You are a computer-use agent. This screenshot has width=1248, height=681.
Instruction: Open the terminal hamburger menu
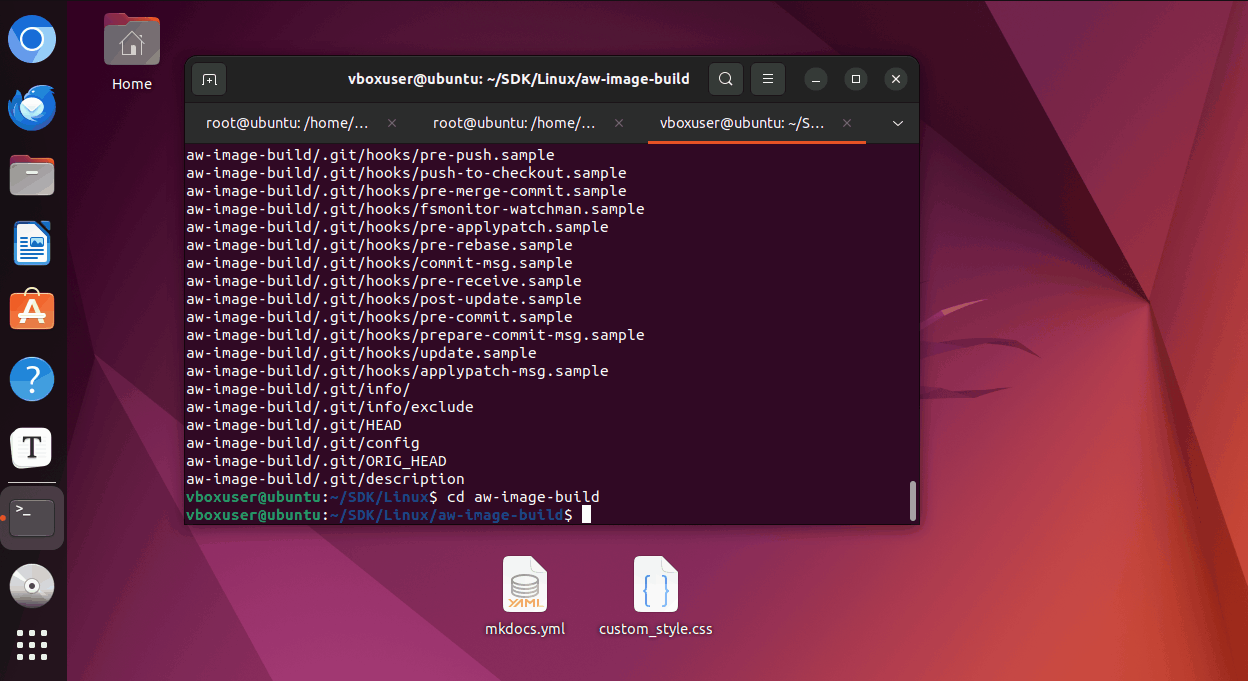(768, 79)
